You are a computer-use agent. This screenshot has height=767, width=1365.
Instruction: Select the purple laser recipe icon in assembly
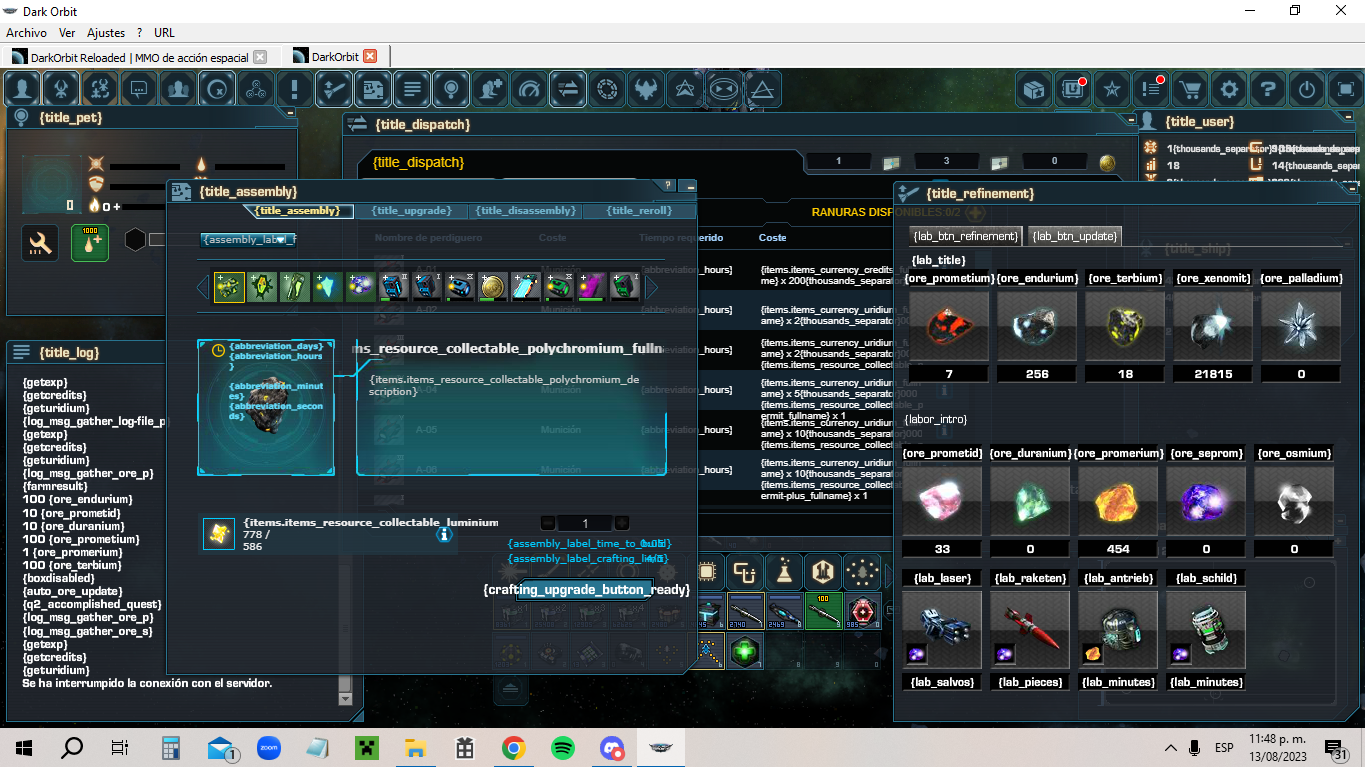click(x=592, y=287)
